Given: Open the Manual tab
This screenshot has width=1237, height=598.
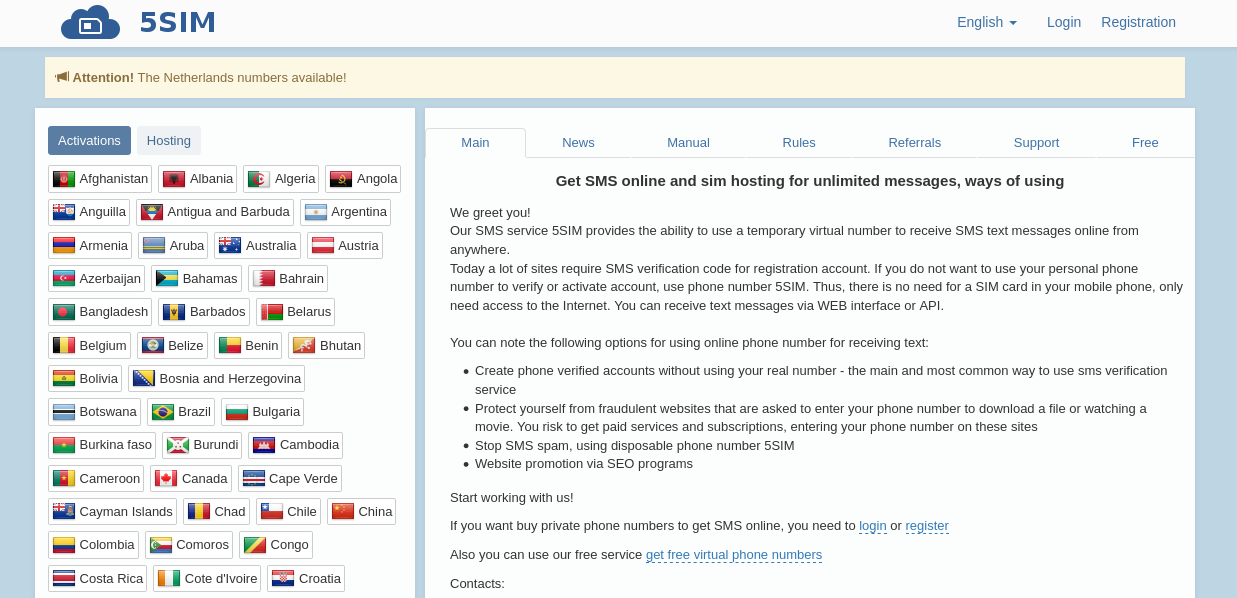Looking at the screenshot, I should [688, 143].
